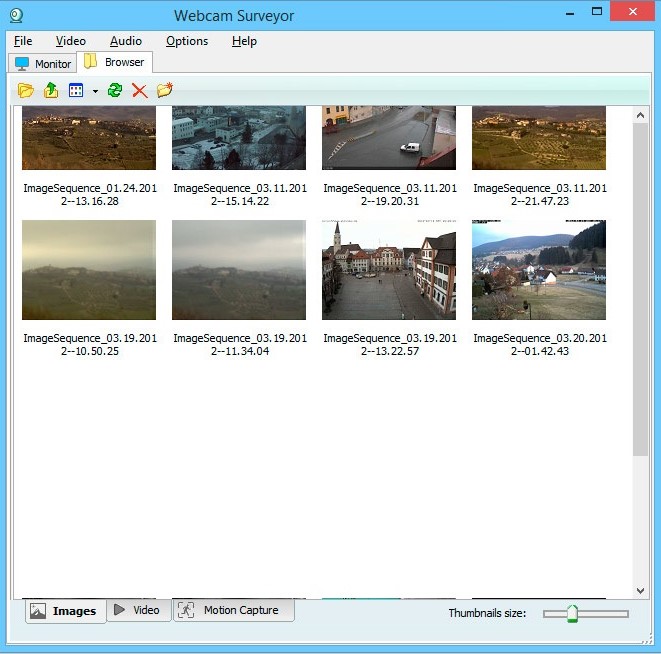Image resolution: width=661 pixels, height=654 pixels.
Task: Select the Browser tab
Action: (114, 62)
